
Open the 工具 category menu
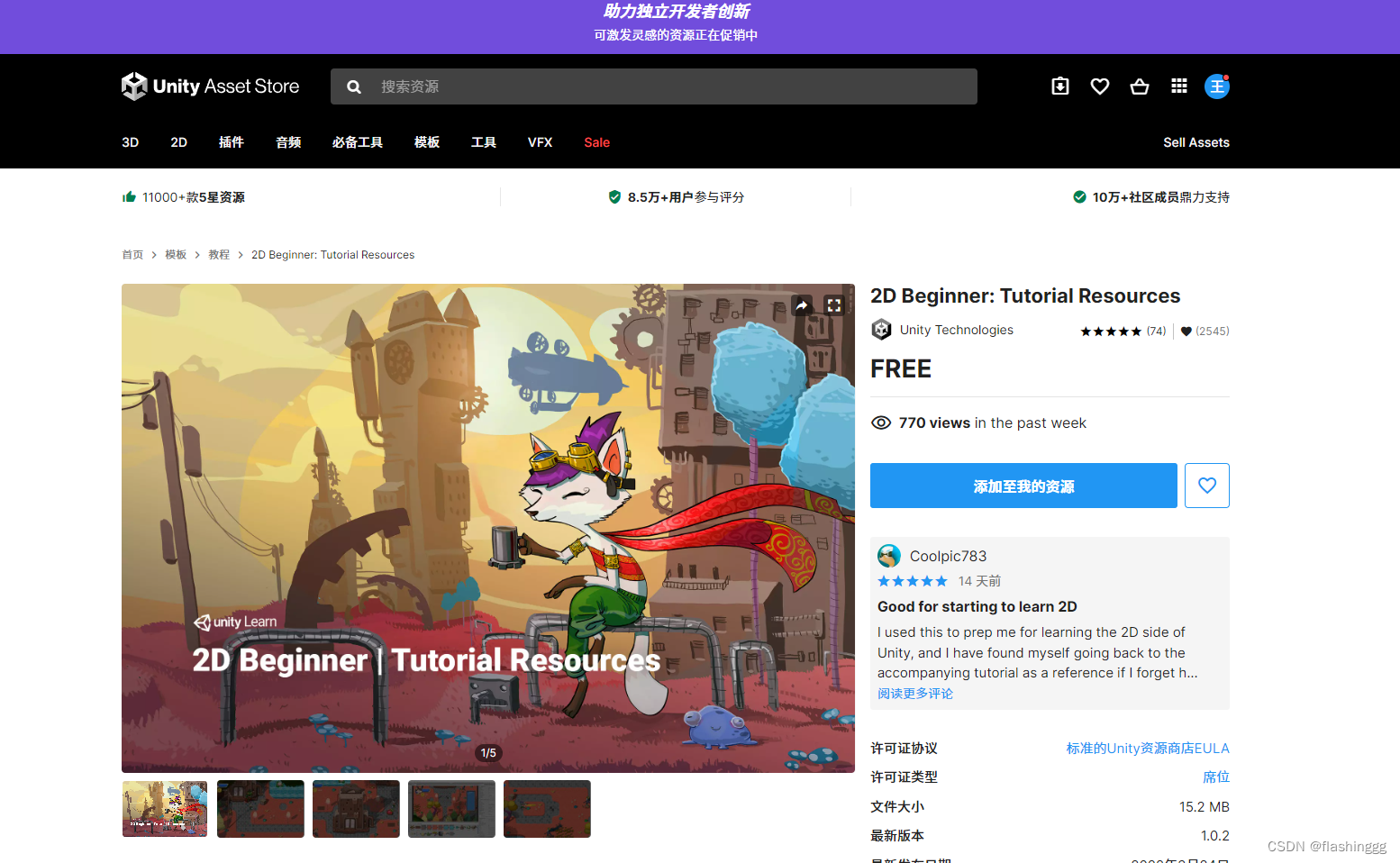[x=484, y=142]
